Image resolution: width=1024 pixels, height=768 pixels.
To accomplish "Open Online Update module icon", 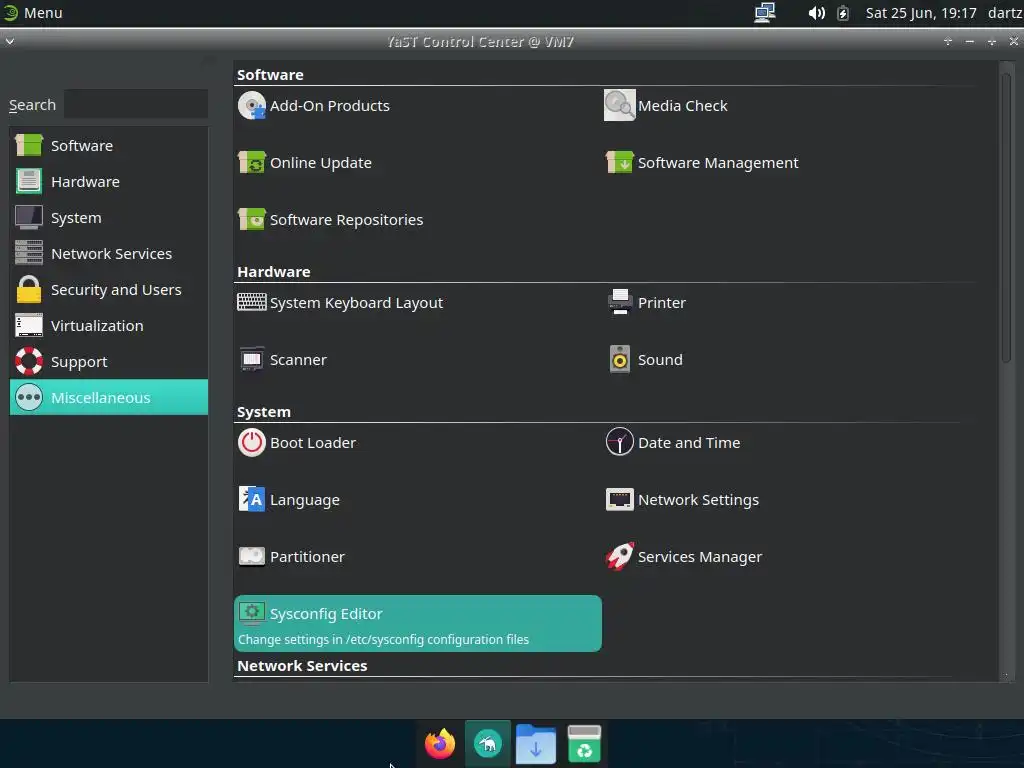I will click(251, 163).
